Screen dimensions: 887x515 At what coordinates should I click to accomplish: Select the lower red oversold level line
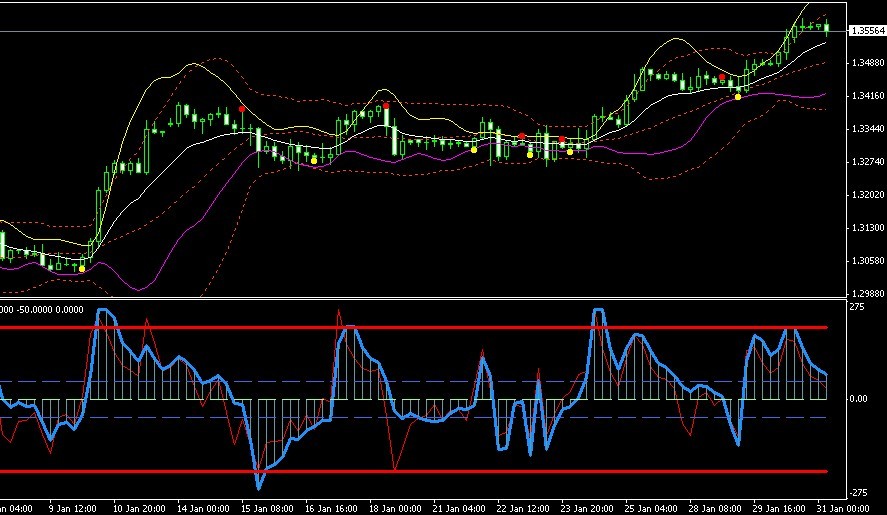(414, 471)
